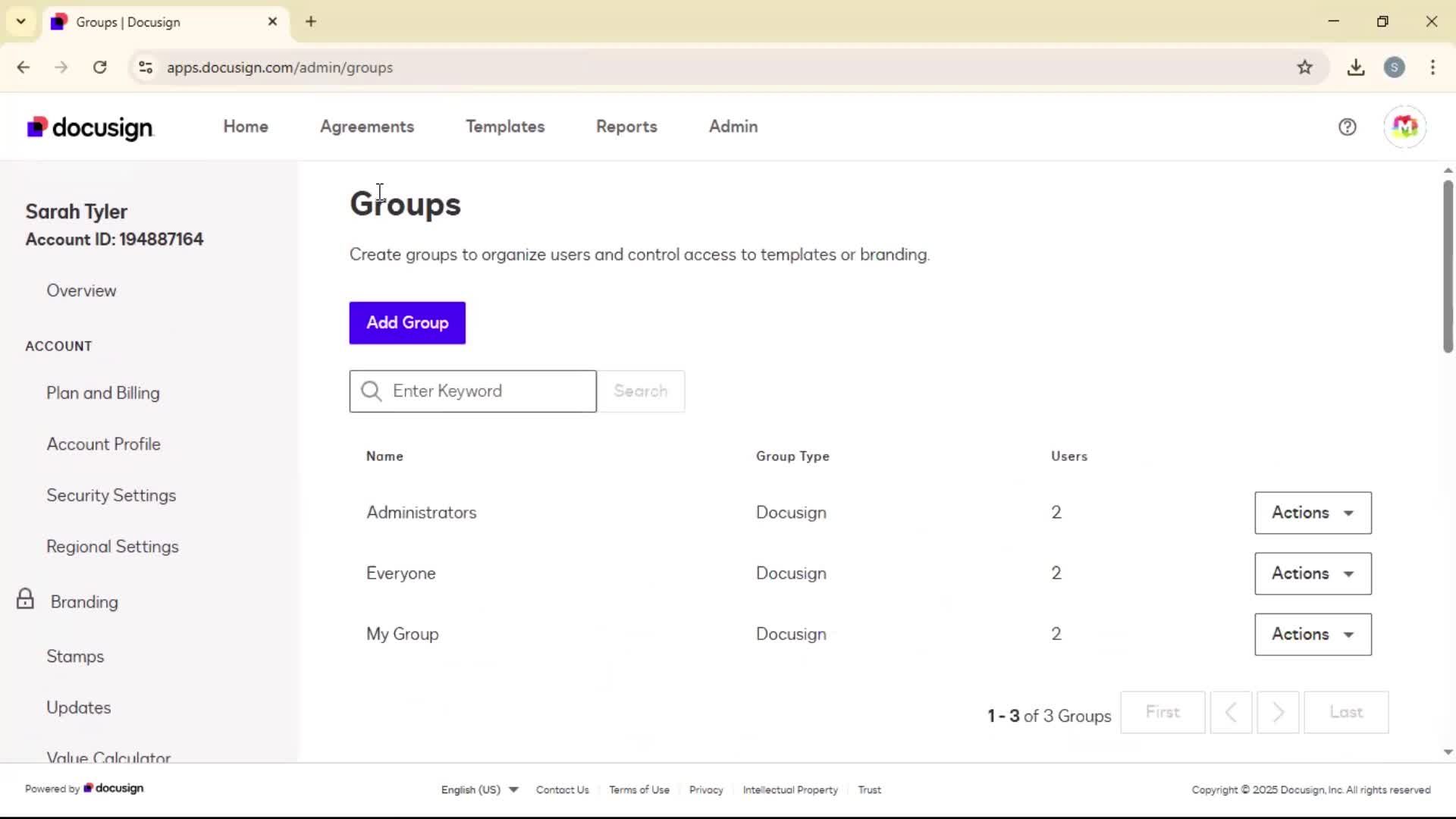Focus the Enter Keyword search field
The image size is (1456, 819).
(x=473, y=391)
